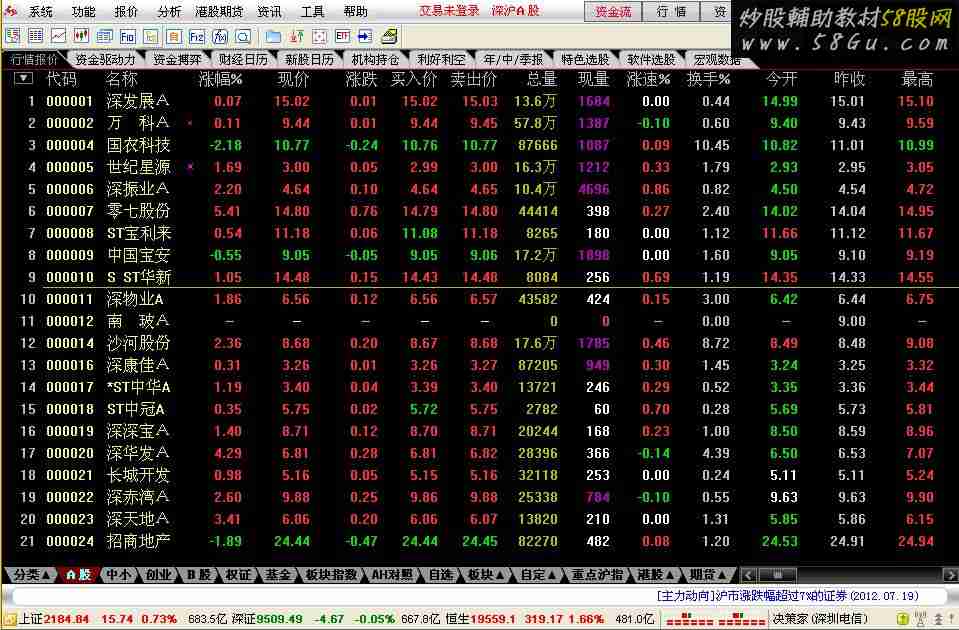Click the ETF toolbar icon
The image size is (959, 630).
(x=342, y=37)
